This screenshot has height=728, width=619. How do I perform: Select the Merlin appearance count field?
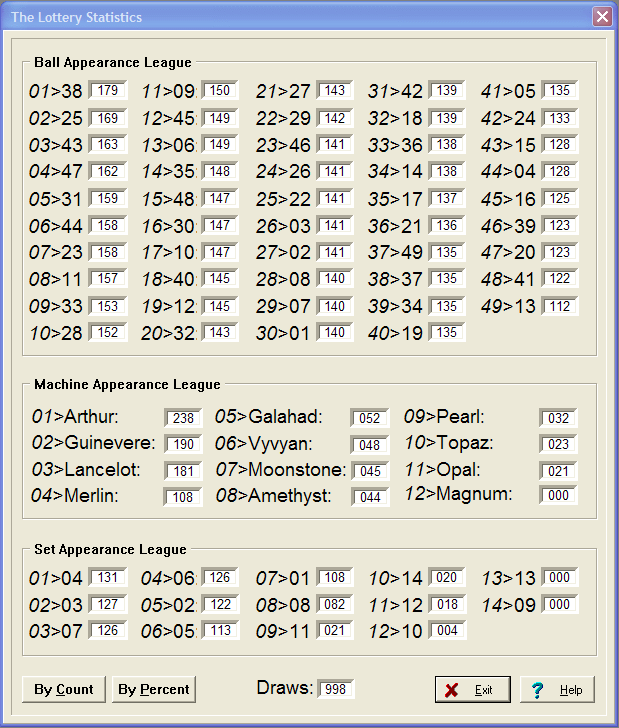pos(184,496)
